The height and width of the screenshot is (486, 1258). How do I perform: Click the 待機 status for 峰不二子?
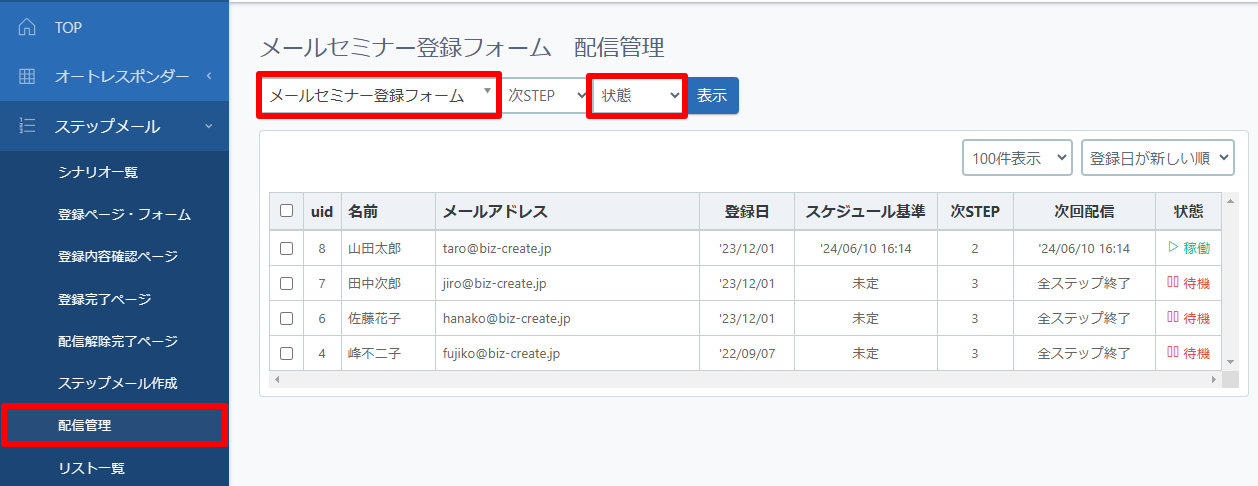point(1196,353)
